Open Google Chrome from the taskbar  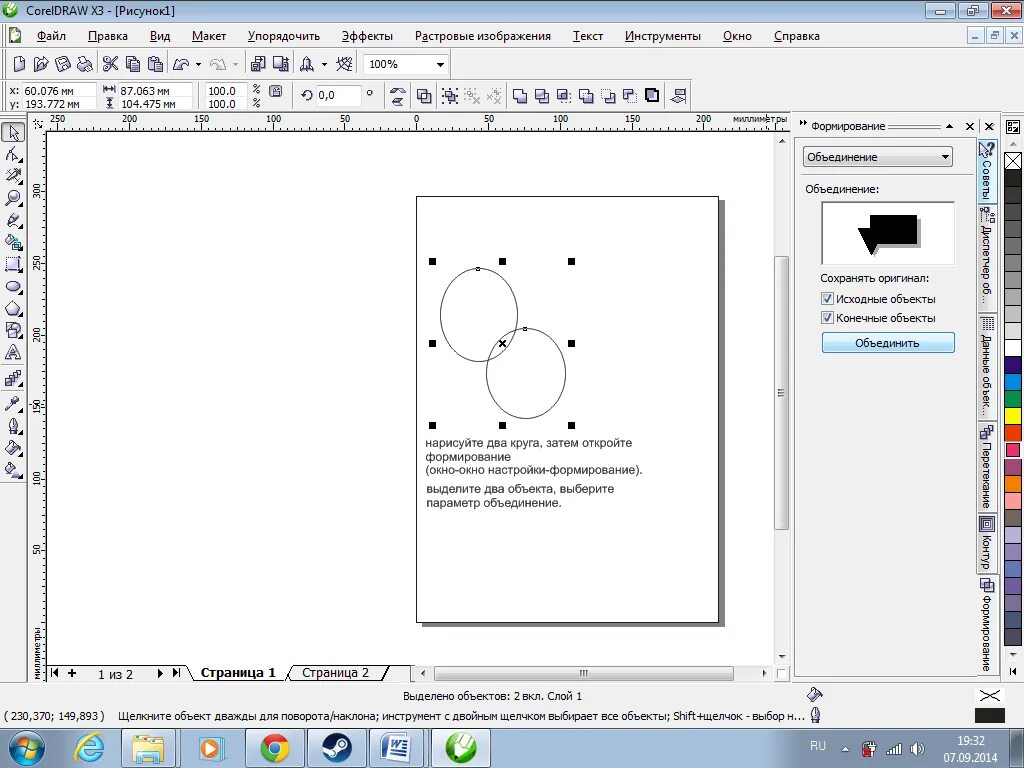[275, 748]
